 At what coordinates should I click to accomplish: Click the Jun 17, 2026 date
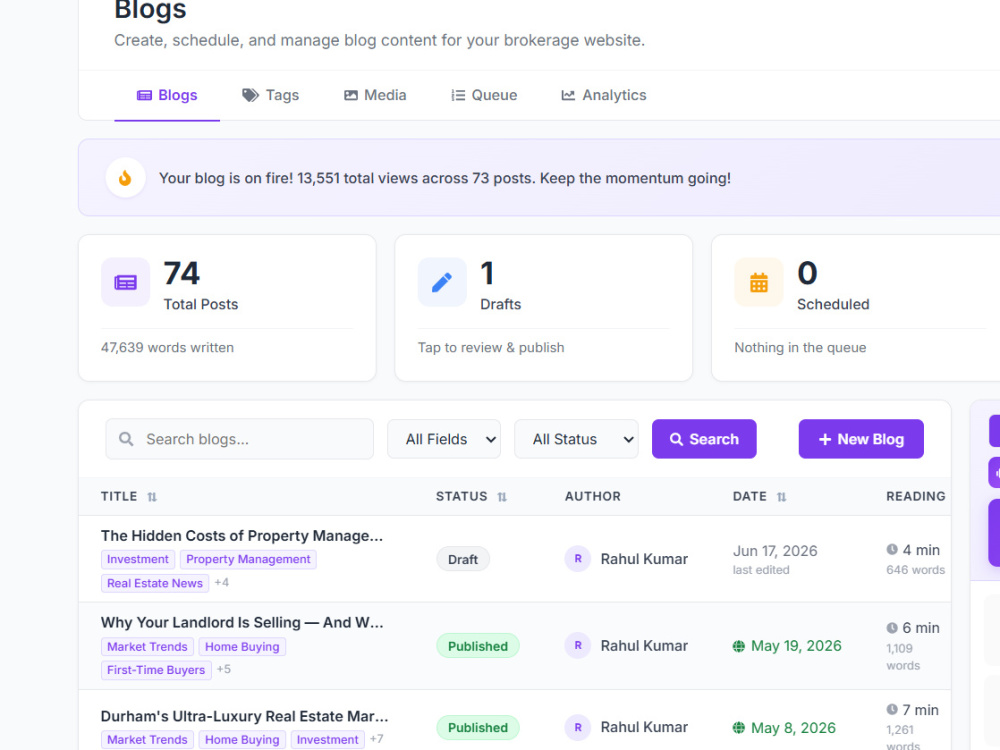[775, 551]
